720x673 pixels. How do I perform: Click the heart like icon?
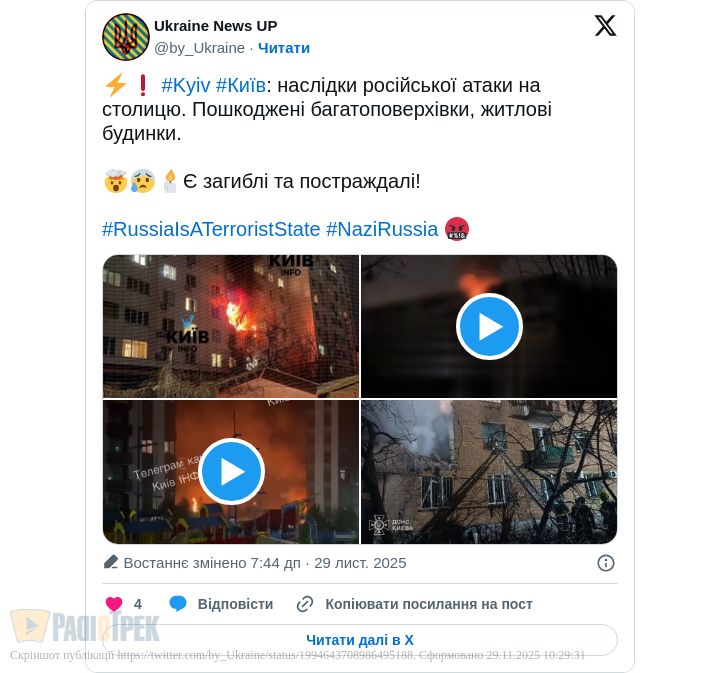[113, 604]
